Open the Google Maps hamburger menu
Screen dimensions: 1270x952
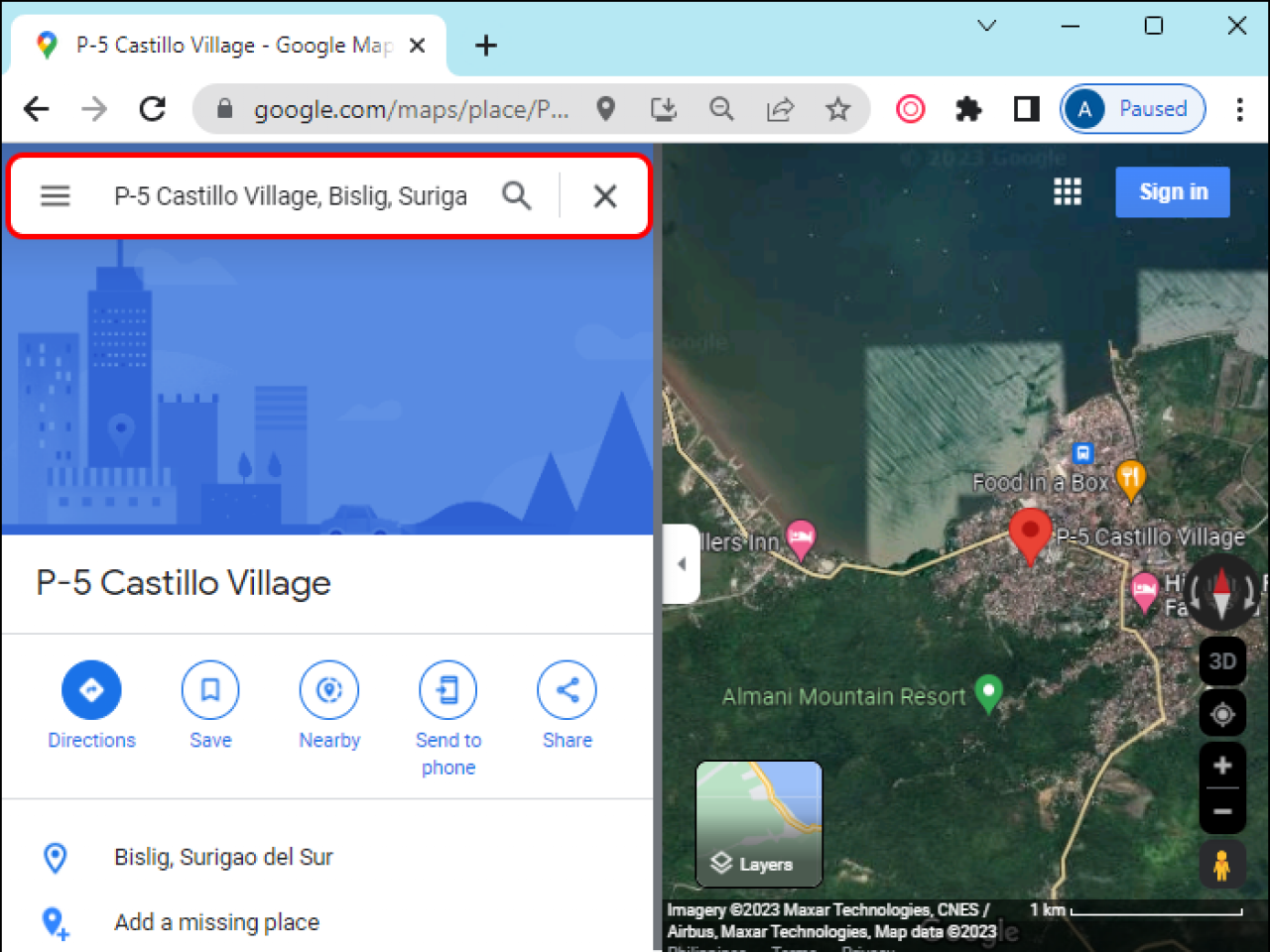tap(55, 195)
